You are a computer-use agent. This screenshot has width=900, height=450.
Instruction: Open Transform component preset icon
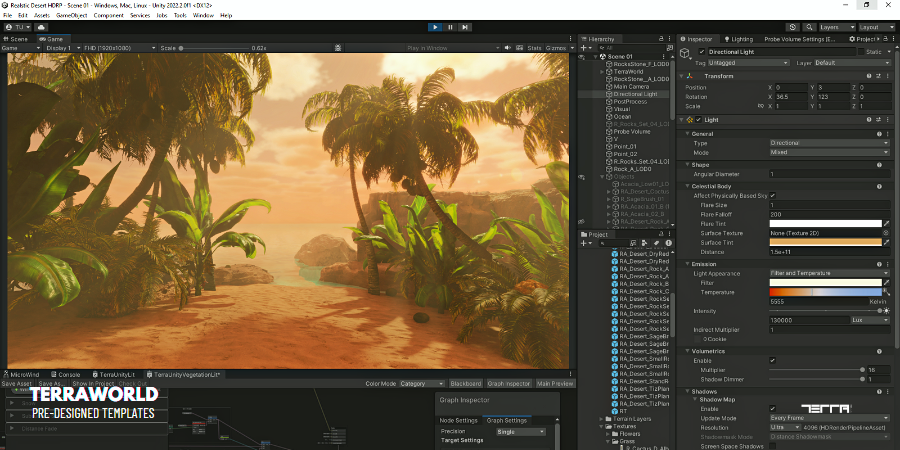click(879, 76)
